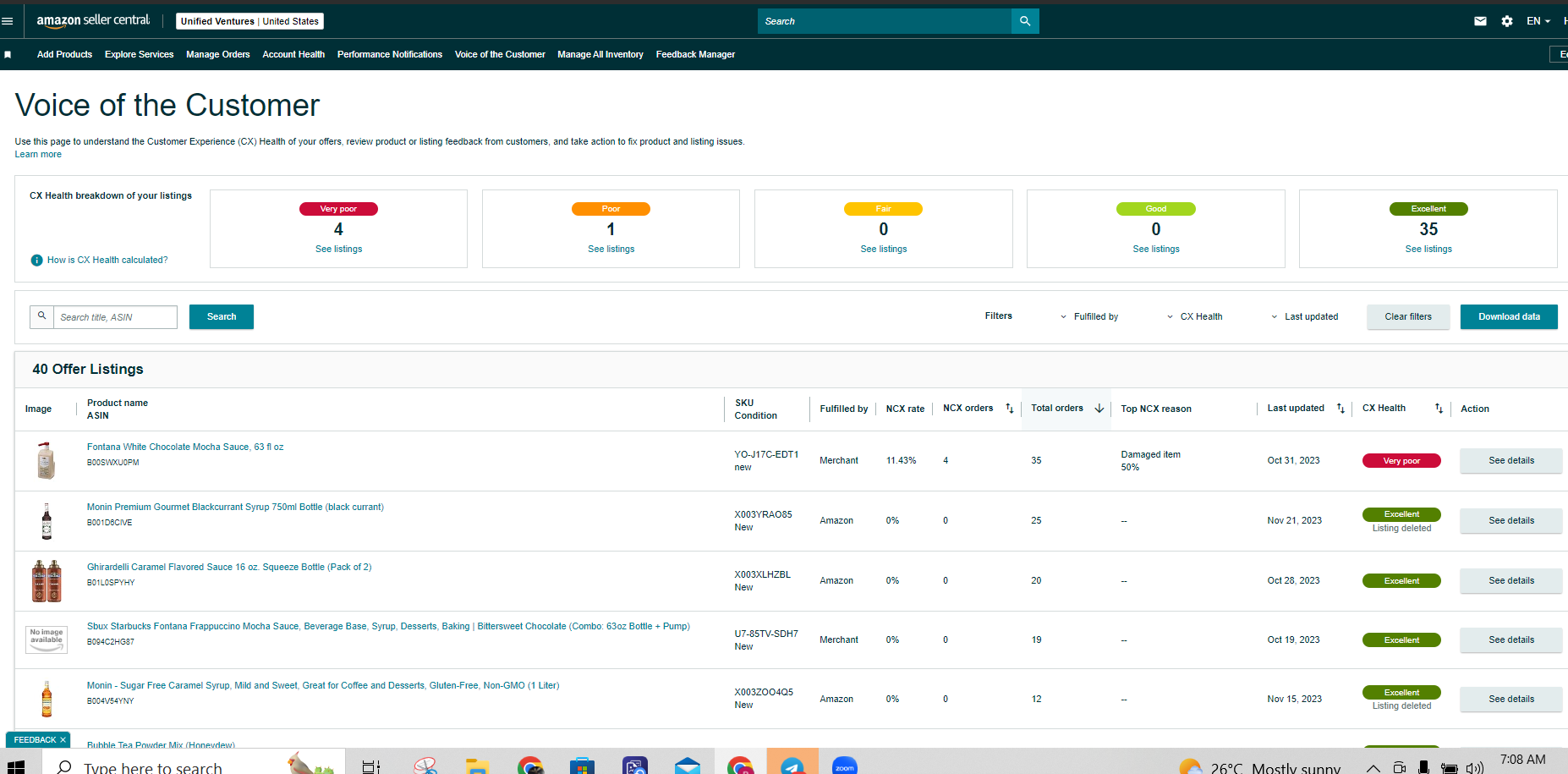The width and height of the screenshot is (1568, 774).
Task: Open How is CX Health calculated link
Action: click(x=107, y=261)
